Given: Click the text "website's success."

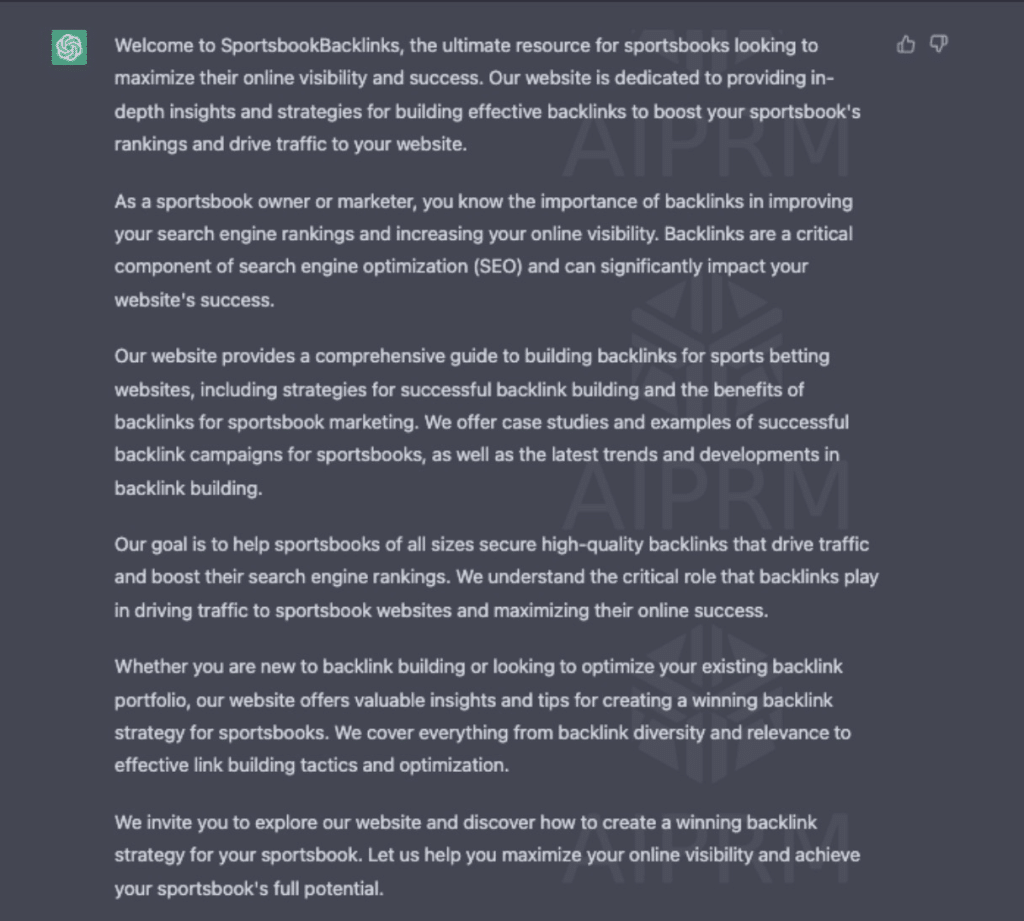Looking at the screenshot, I should [193, 300].
